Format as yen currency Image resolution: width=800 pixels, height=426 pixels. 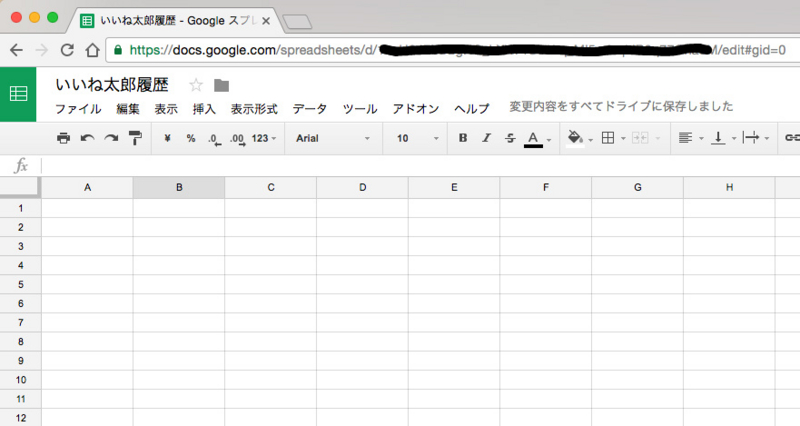[x=167, y=138]
